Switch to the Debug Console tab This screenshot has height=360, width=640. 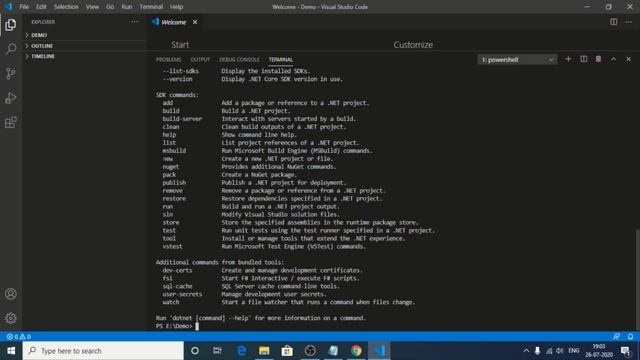click(x=239, y=60)
